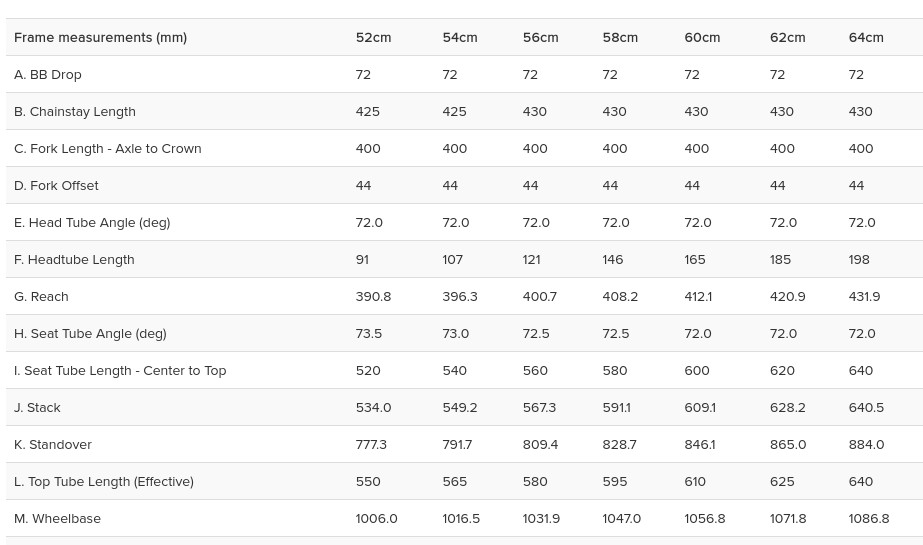This screenshot has height=545, width=923.
Task: Select the 390.8 reach value
Action: tap(373, 297)
